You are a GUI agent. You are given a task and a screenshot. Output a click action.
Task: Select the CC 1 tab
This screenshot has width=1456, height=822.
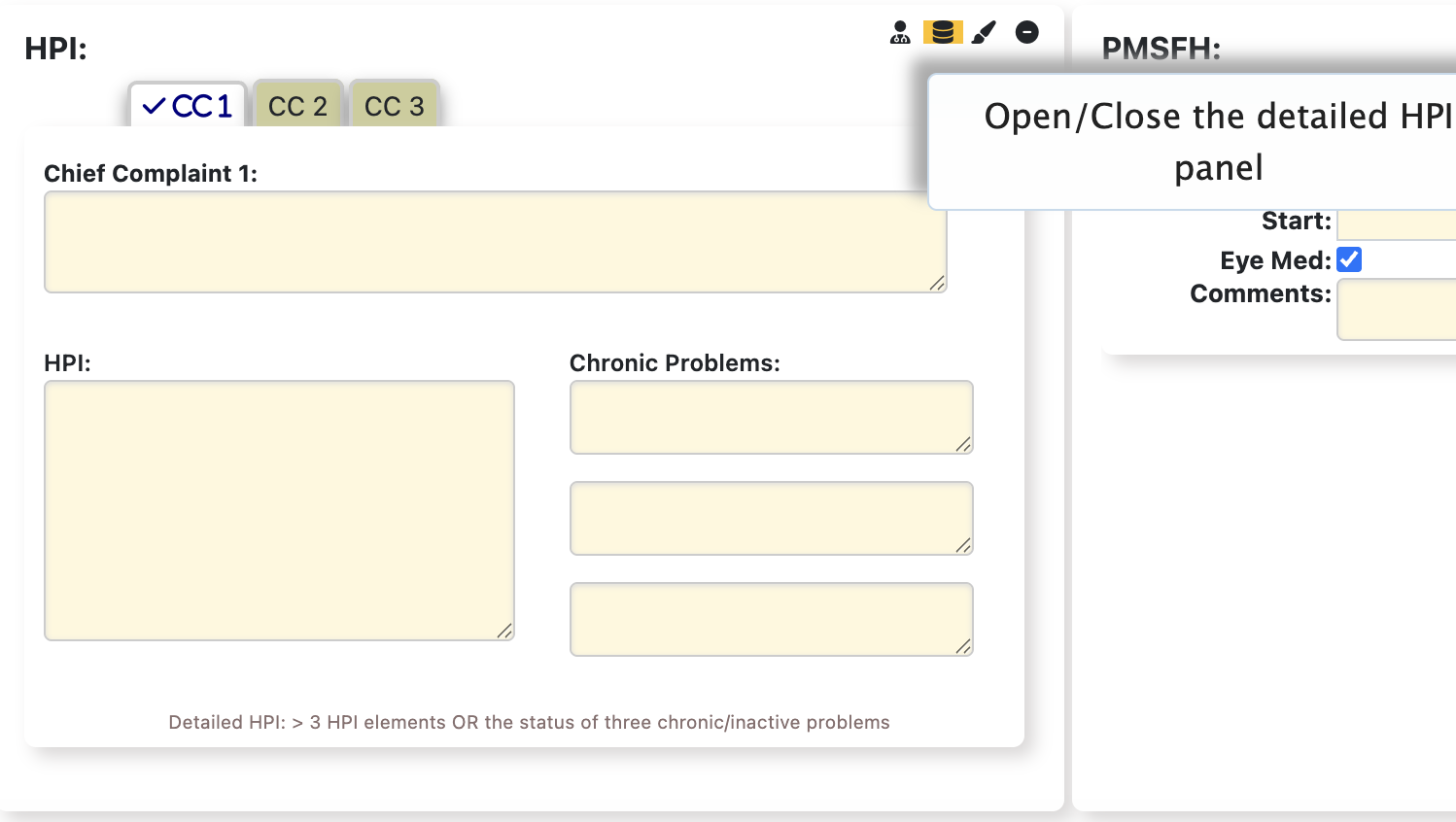point(188,106)
